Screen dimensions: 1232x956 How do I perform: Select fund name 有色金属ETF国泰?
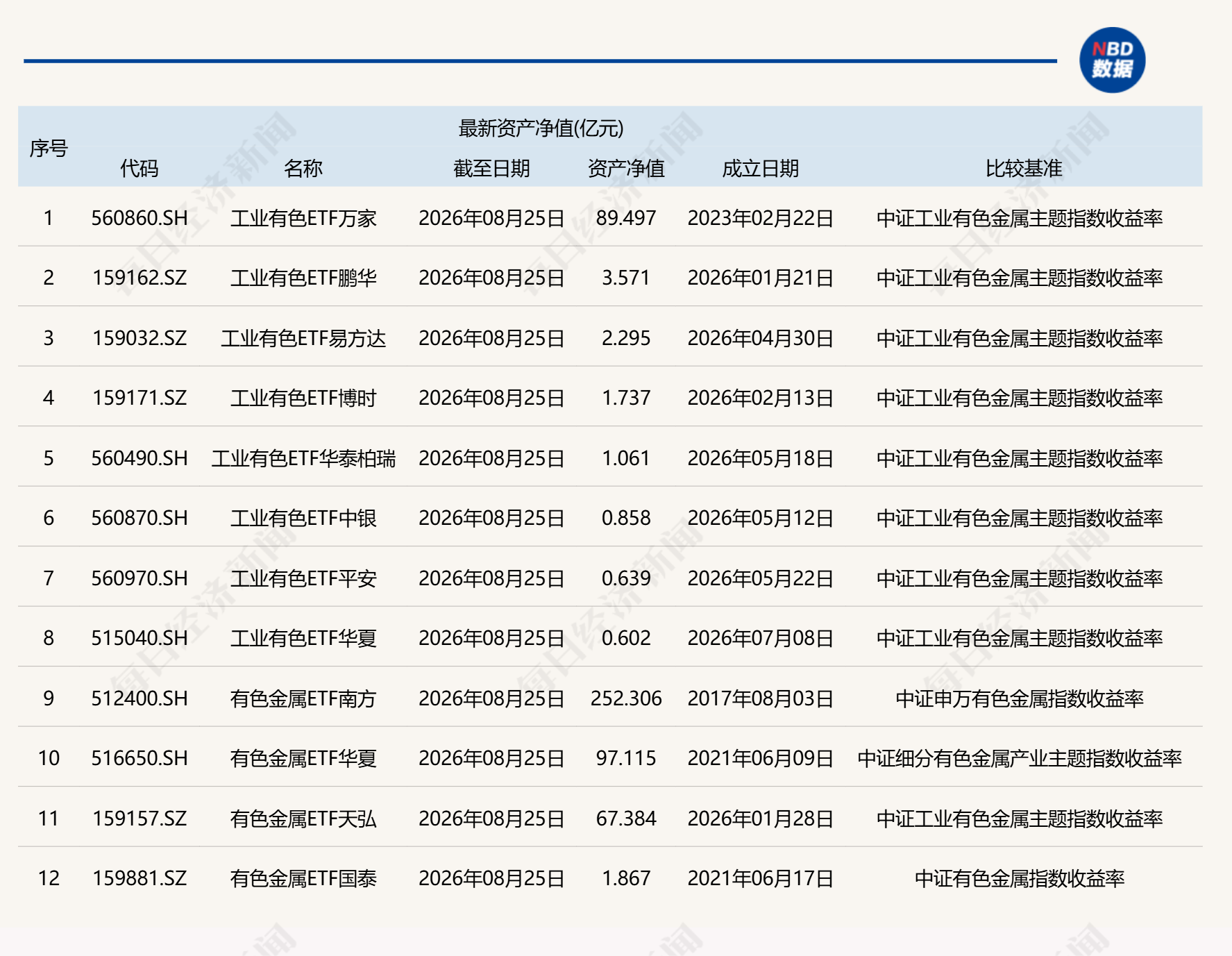pyautogui.click(x=303, y=878)
